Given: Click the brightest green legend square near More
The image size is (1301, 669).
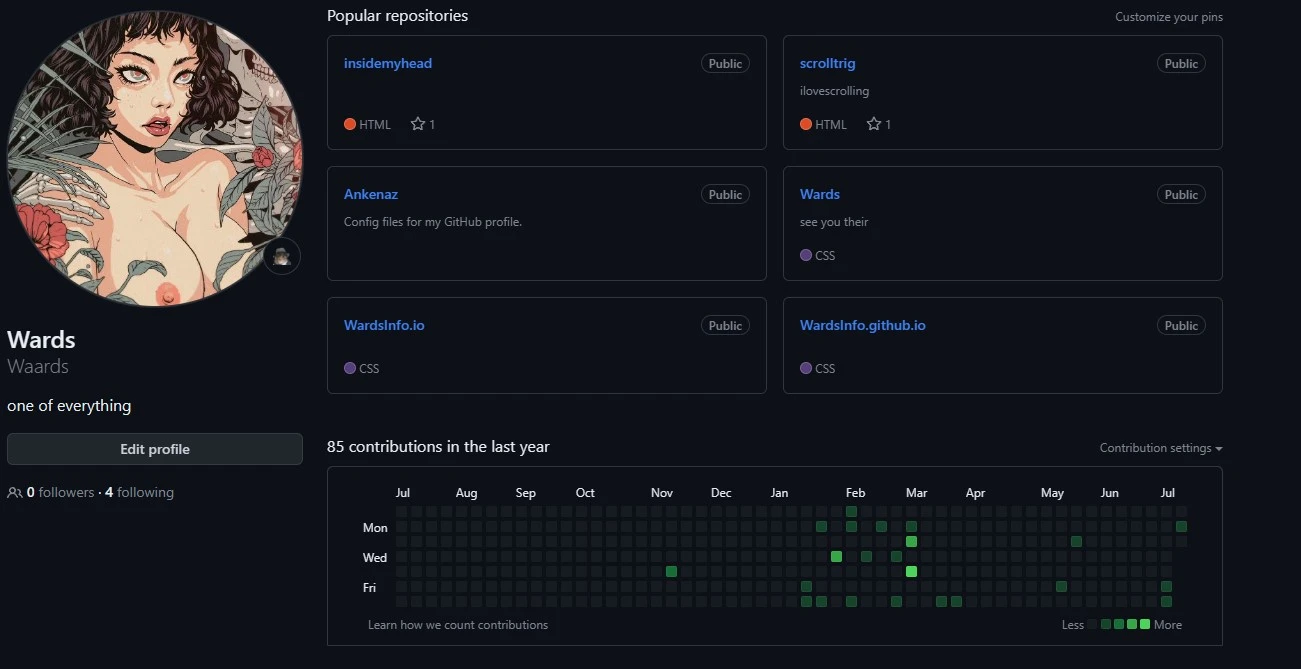Looking at the screenshot, I should pyautogui.click(x=1145, y=624).
